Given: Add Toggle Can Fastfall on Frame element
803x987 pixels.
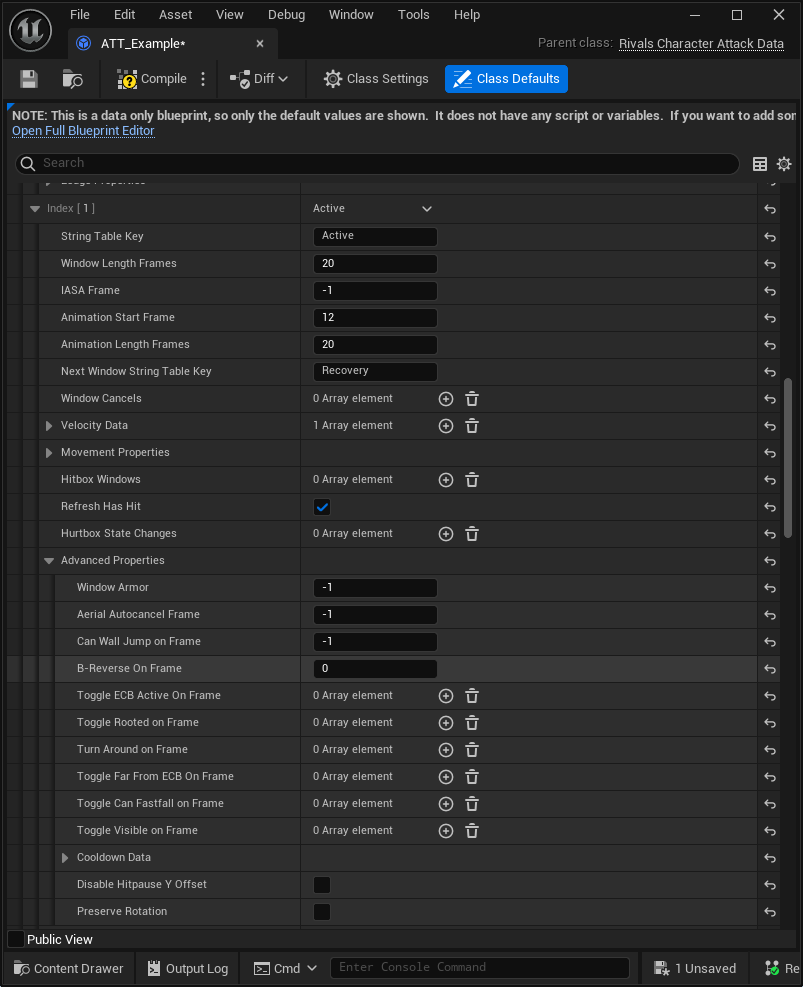Looking at the screenshot, I should click(x=446, y=804).
